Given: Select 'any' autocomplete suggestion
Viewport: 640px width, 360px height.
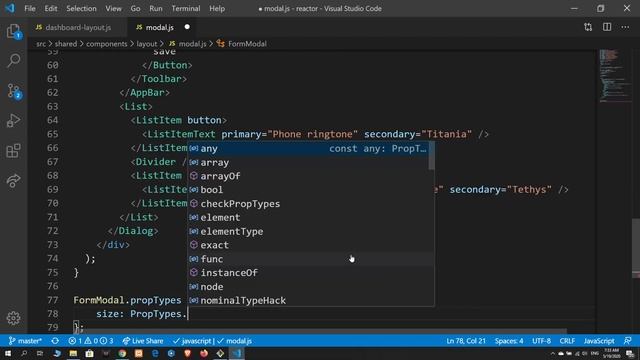Looking at the screenshot, I should [308, 149].
